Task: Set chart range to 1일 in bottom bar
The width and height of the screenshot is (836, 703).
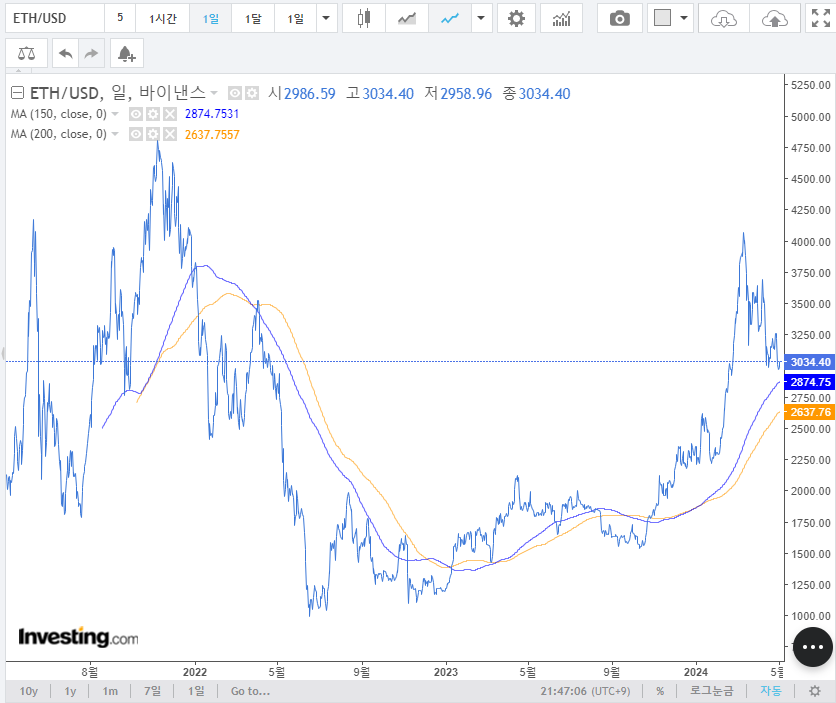Action: [196, 691]
